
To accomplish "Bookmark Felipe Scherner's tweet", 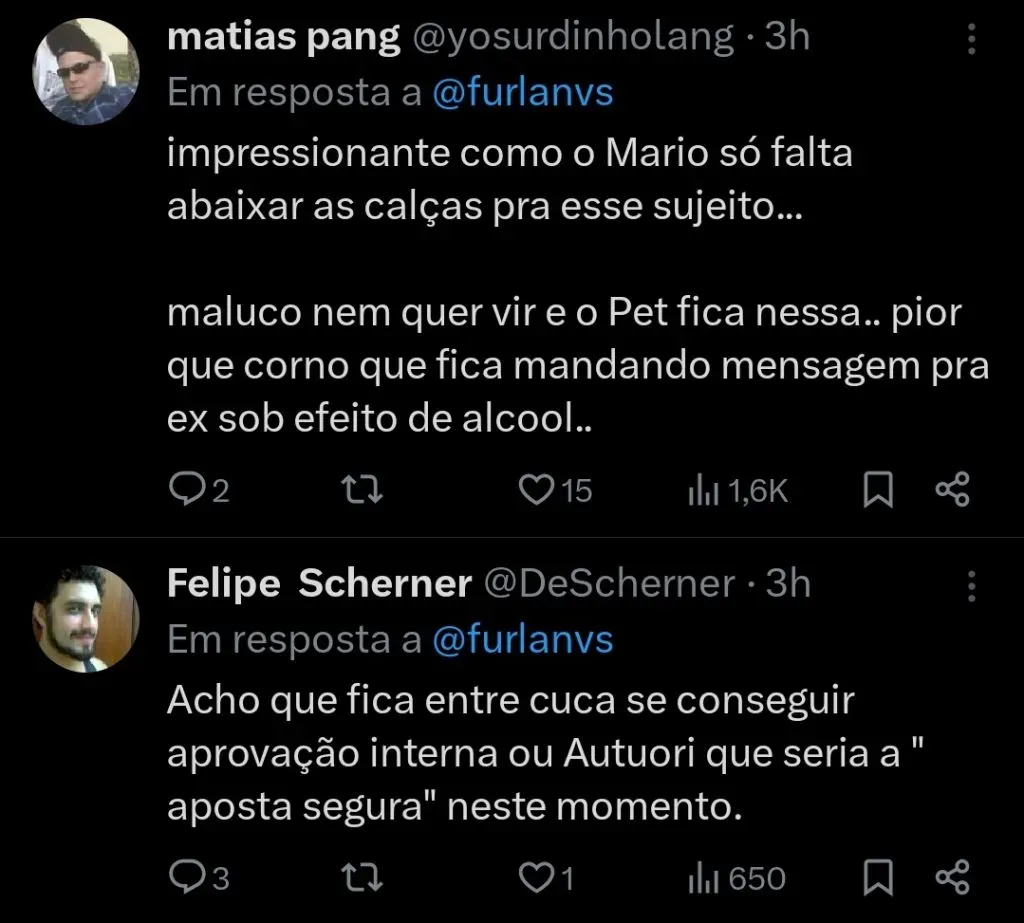I will click(x=878, y=878).
